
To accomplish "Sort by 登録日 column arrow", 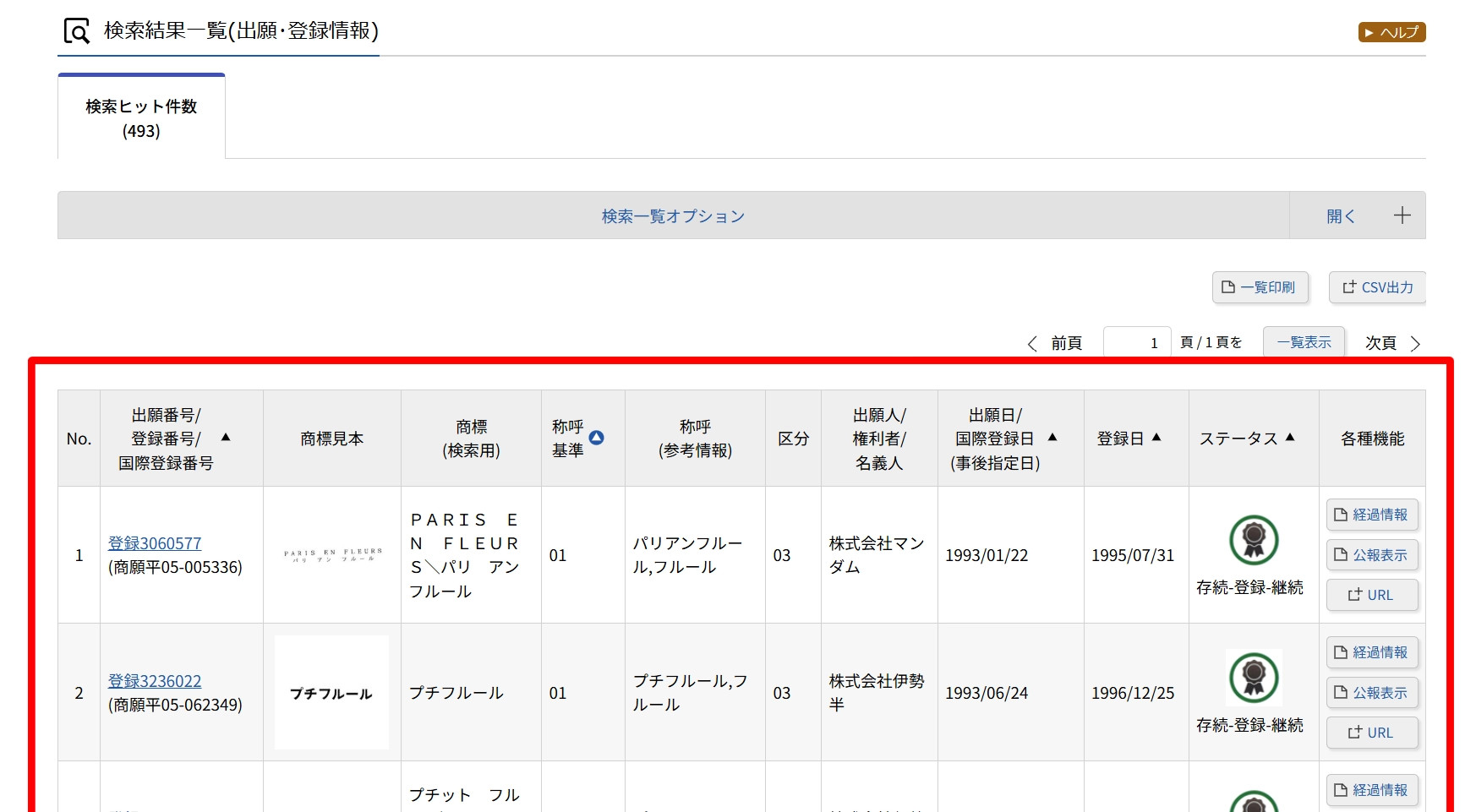I will pyautogui.click(x=1156, y=438).
